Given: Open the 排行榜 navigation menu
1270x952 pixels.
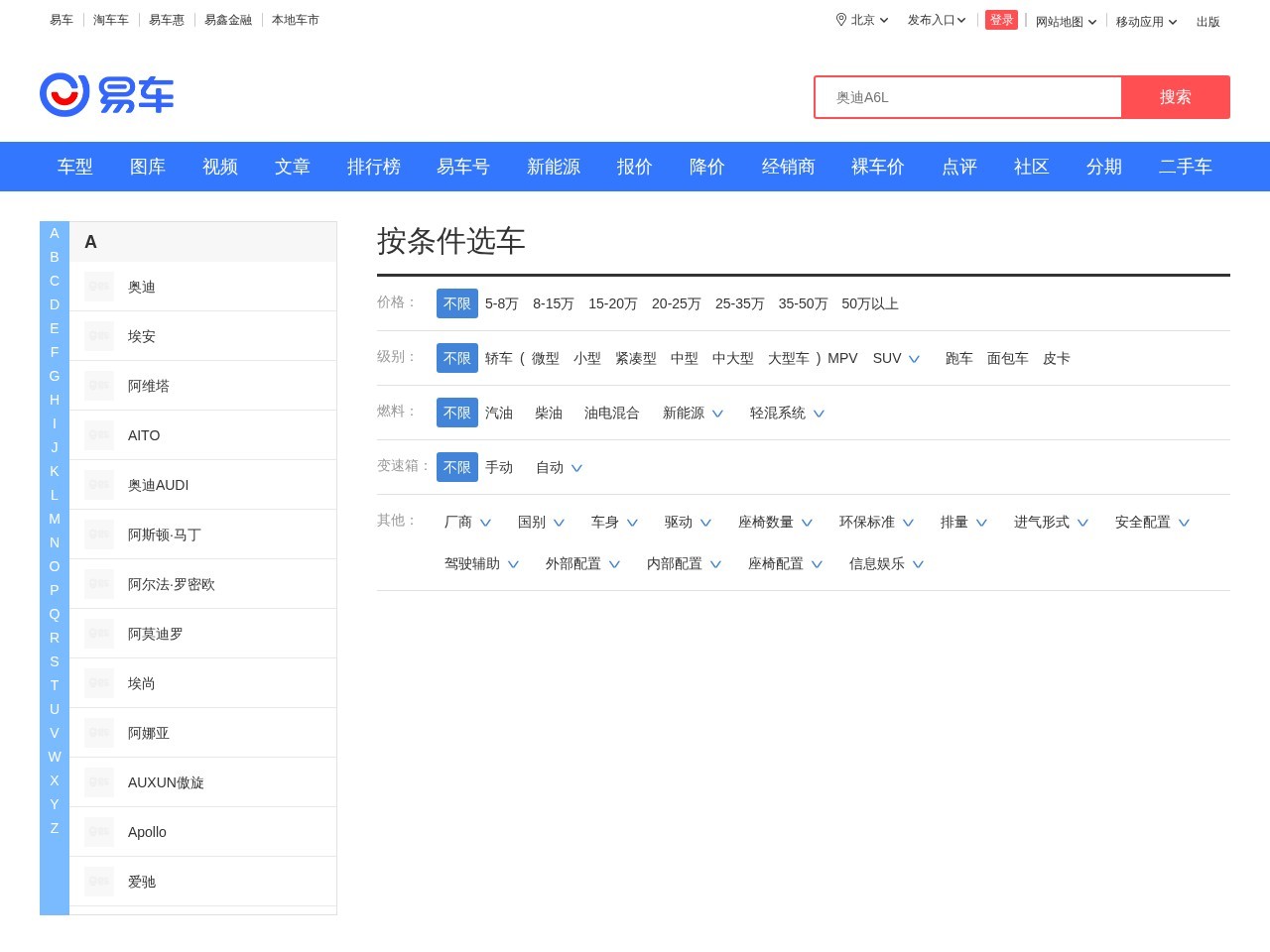Looking at the screenshot, I should coord(373,167).
